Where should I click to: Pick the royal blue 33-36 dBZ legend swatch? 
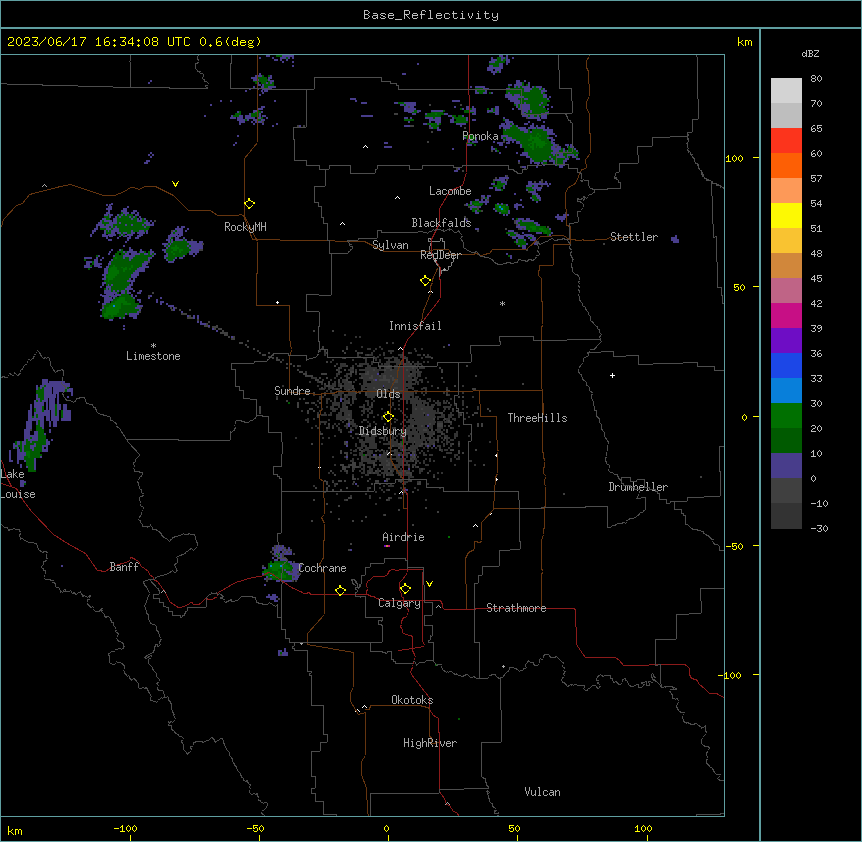pyautogui.click(x=786, y=365)
